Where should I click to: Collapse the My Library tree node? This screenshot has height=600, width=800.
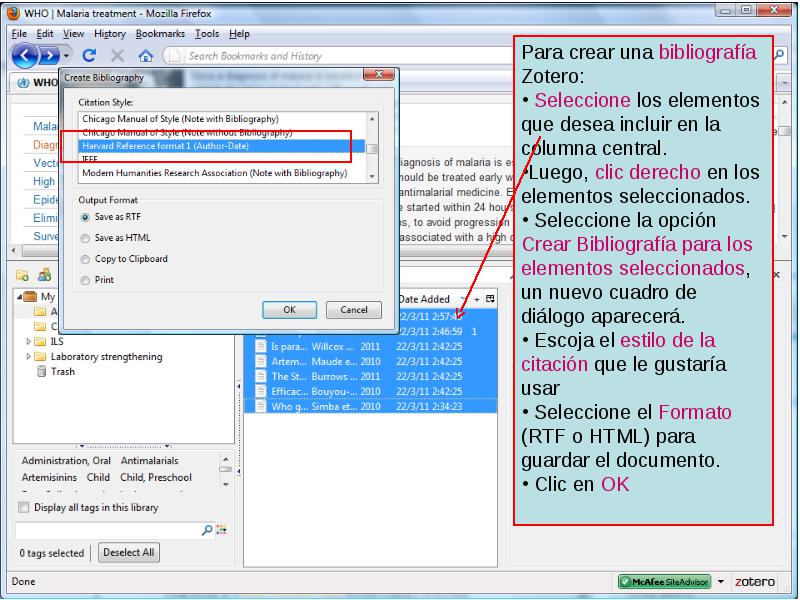tap(19, 296)
